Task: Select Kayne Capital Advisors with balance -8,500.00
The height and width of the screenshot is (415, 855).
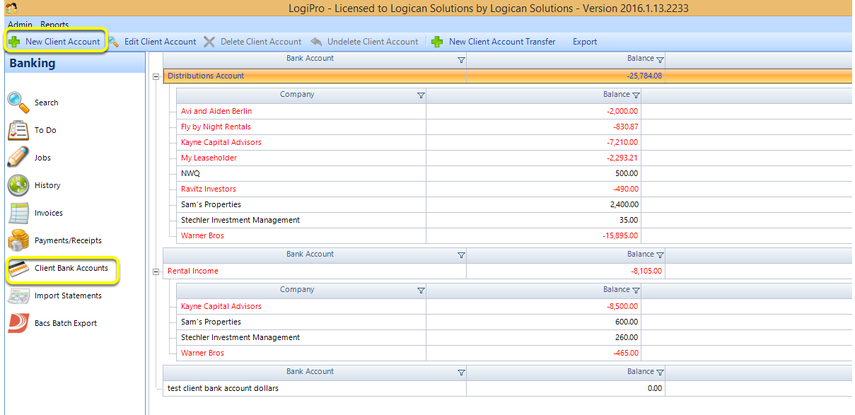Action: (515, 306)
